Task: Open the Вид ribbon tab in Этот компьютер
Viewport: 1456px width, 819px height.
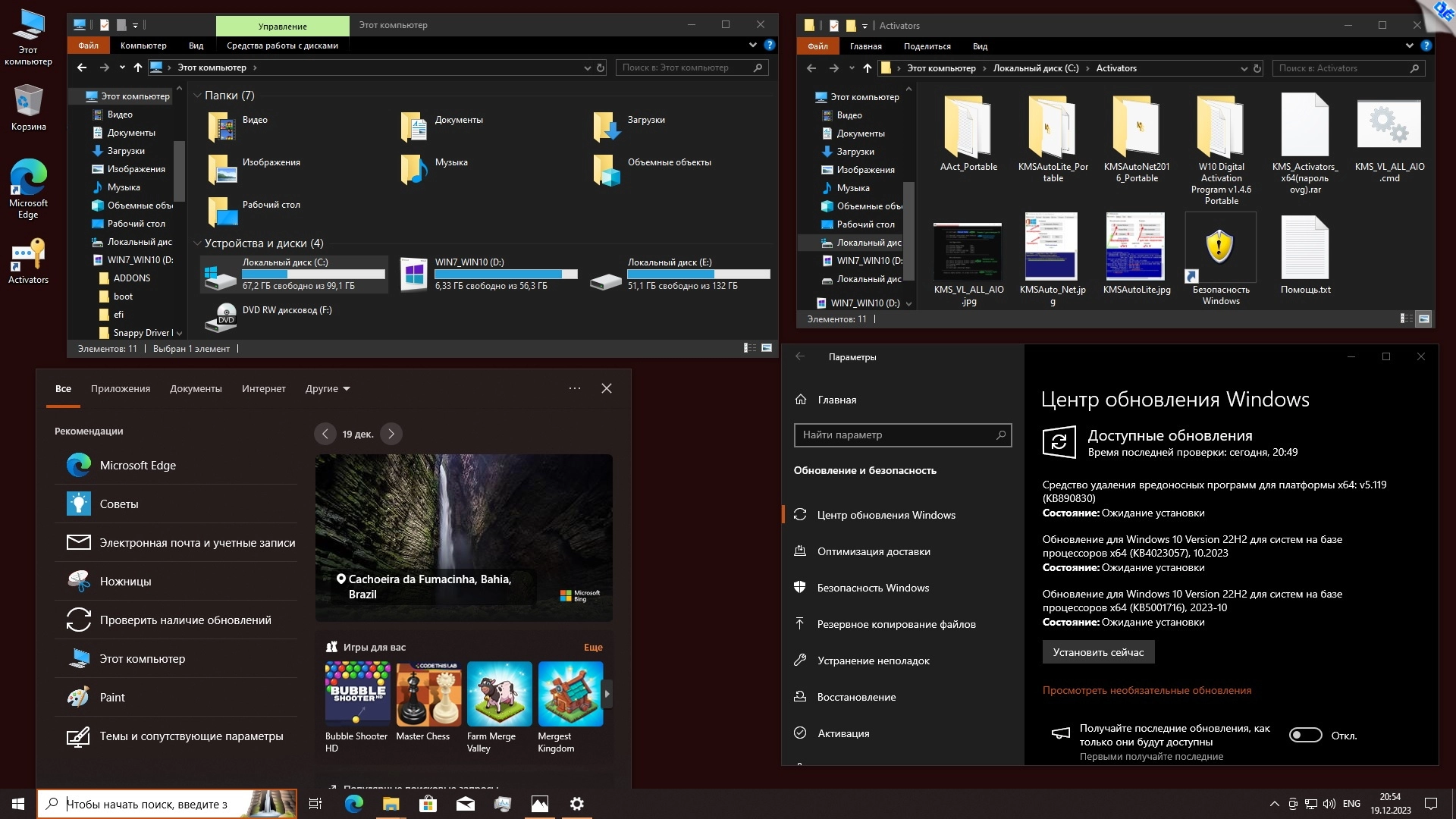Action: (196, 45)
